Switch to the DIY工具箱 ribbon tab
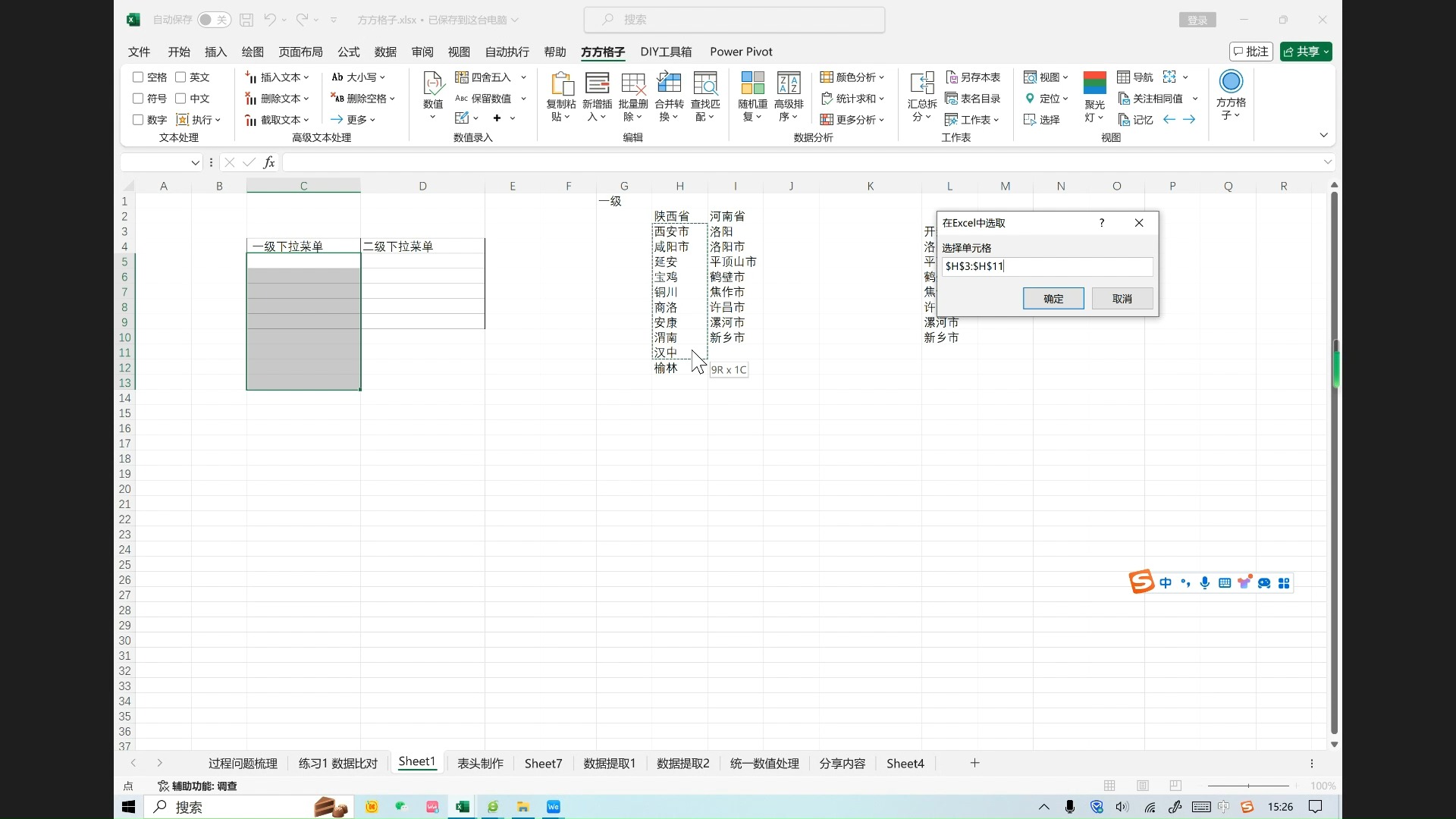This screenshot has width=1456, height=819. pyautogui.click(x=666, y=52)
